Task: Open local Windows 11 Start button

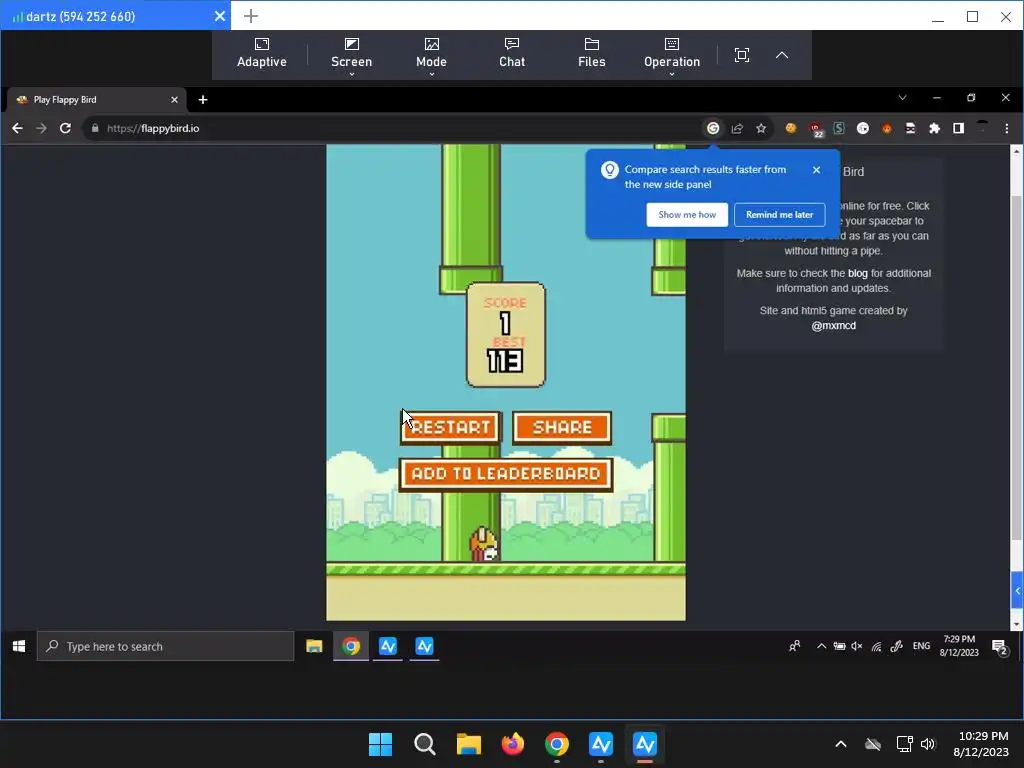Action: pyautogui.click(x=380, y=744)
